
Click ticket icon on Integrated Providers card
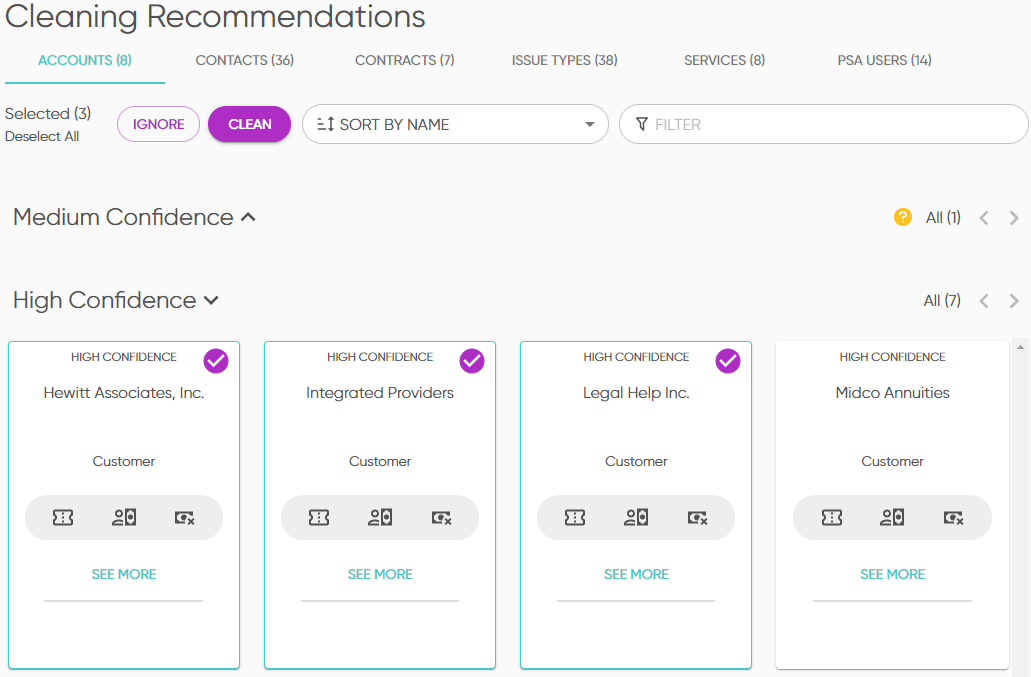coord(319,518)
